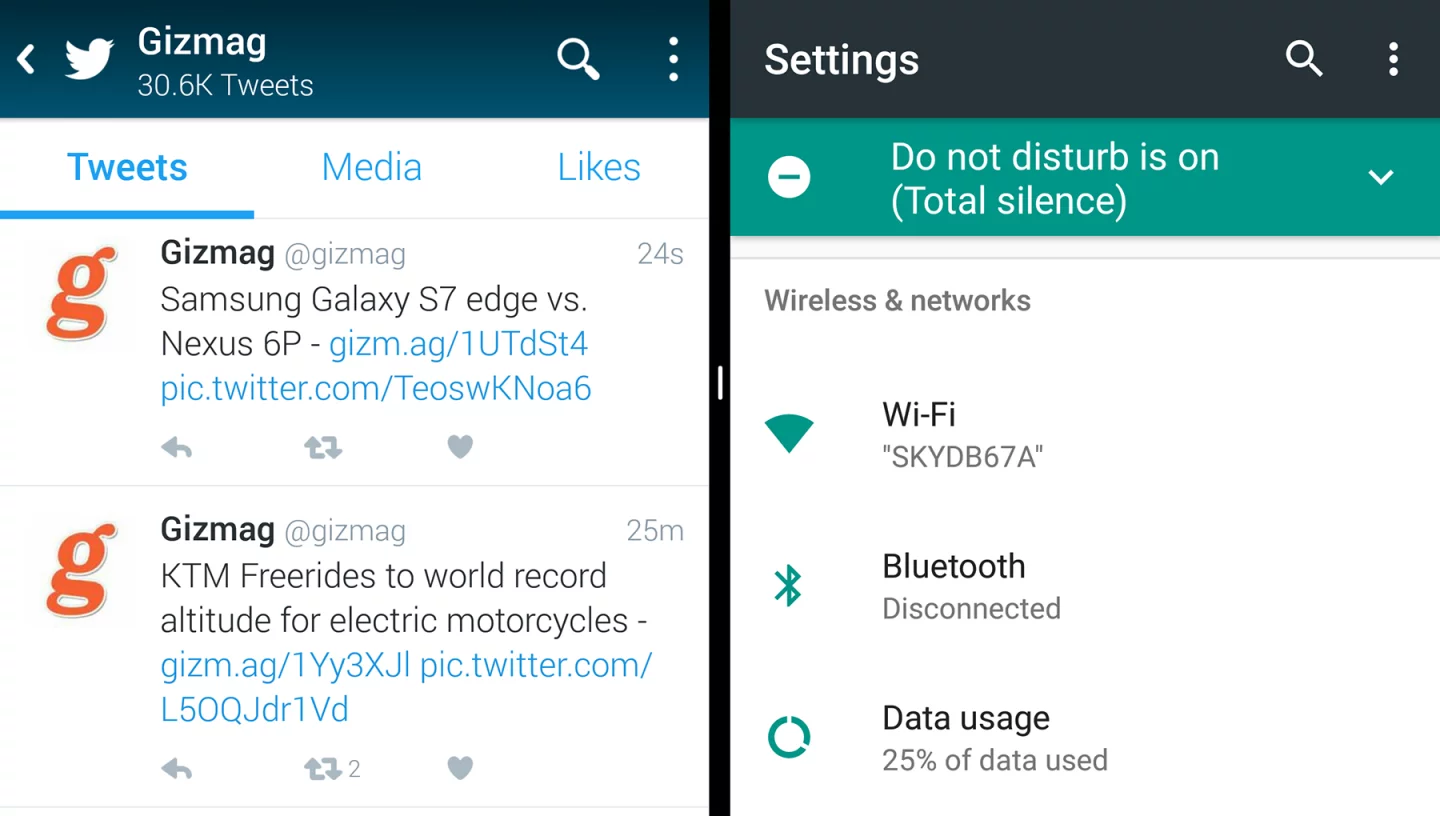Expand the Do not disturb banner chevron

click(1381, 177)
